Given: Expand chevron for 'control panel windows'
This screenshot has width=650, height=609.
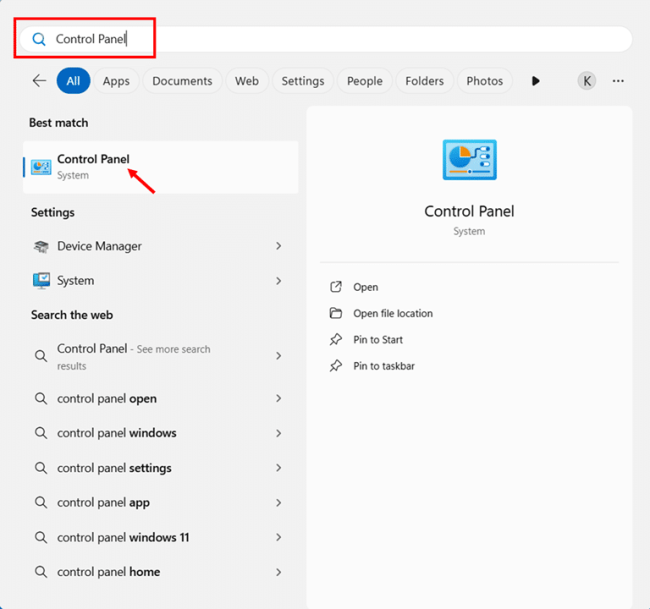Looking at the screenshot, I should point(279,433).
